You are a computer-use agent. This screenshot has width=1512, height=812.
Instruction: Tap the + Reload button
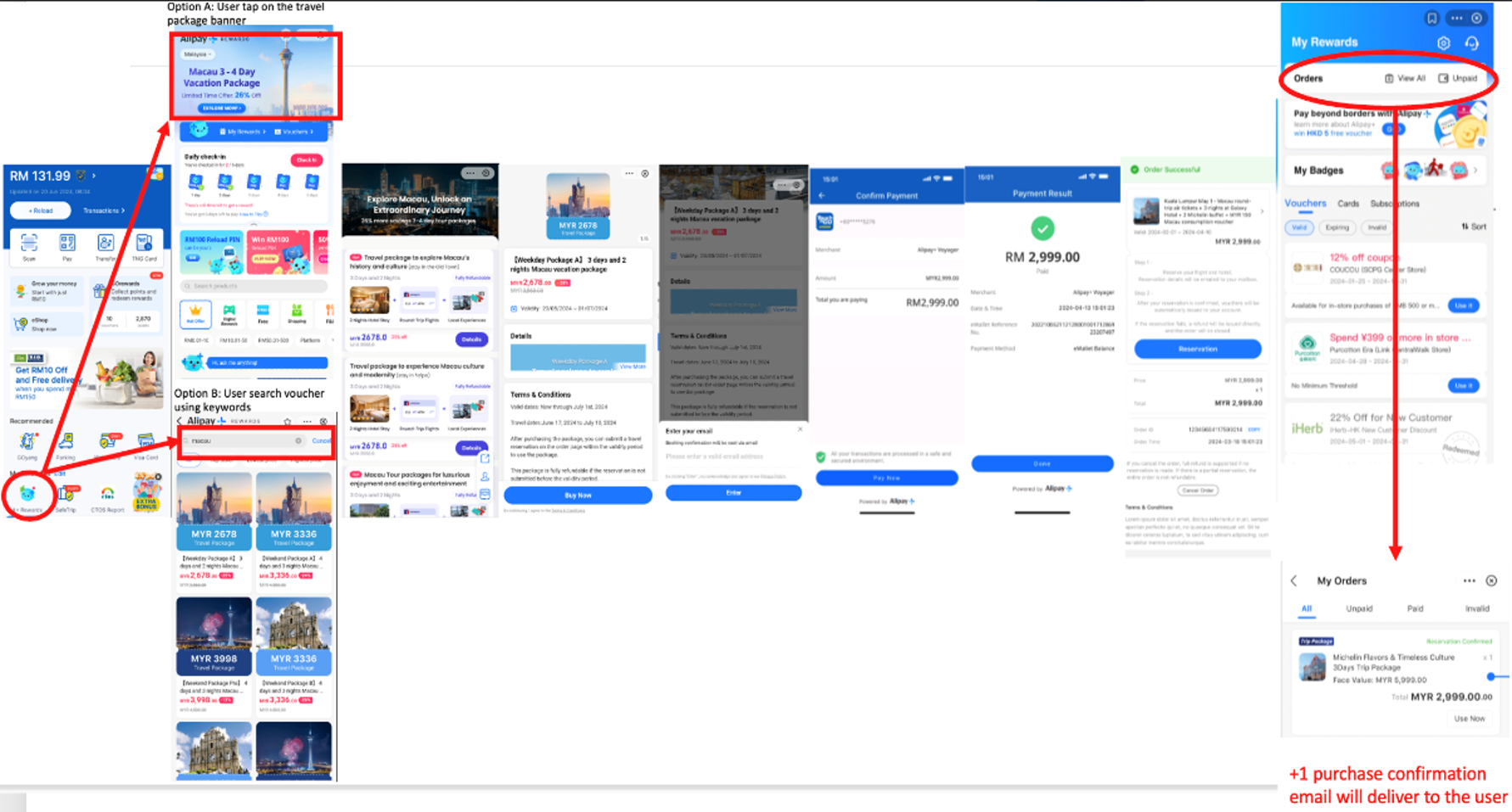click(x=41, y=210)
